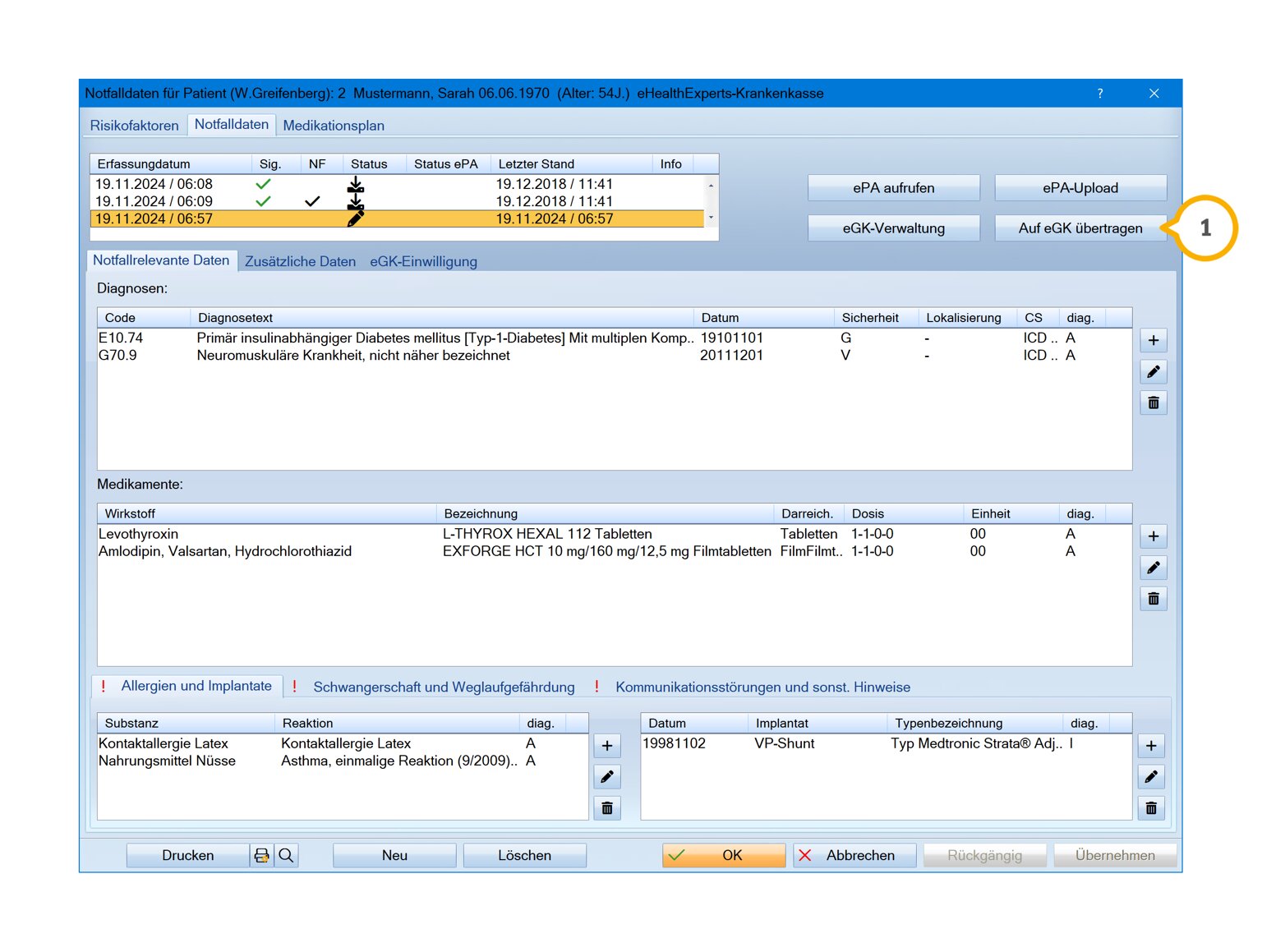The image size is (1262, 952).
Task: Switch to eGK-Einwilligung tab
Action: 423,261
